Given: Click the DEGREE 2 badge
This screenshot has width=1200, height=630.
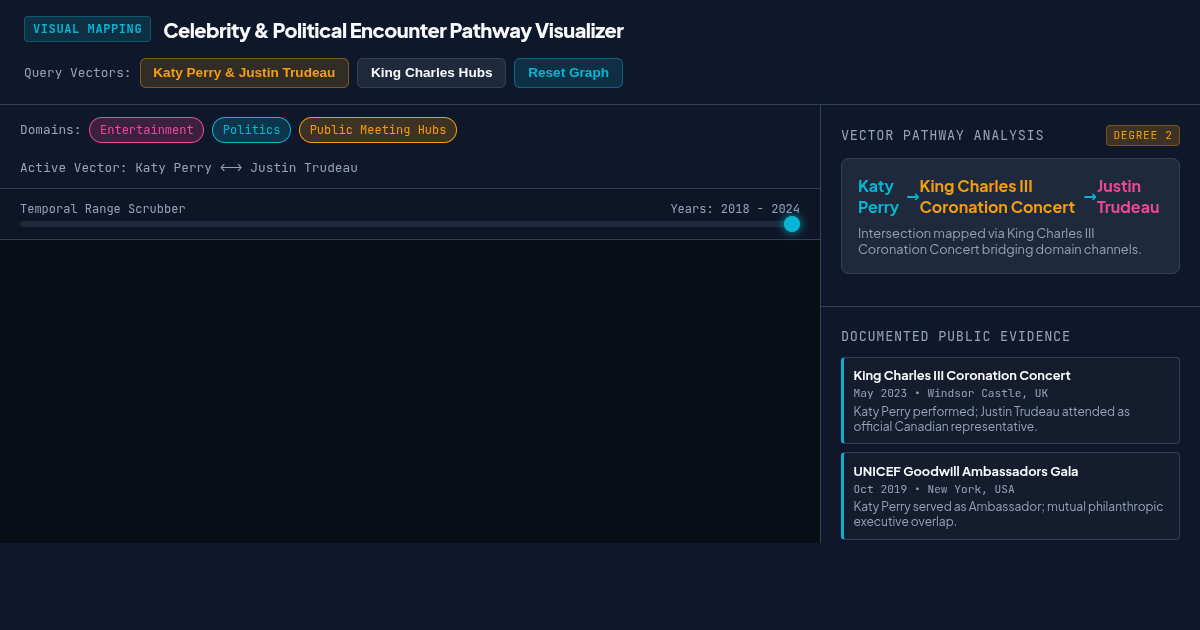Looking at the screenshot, I should [x=1143, y=136].
